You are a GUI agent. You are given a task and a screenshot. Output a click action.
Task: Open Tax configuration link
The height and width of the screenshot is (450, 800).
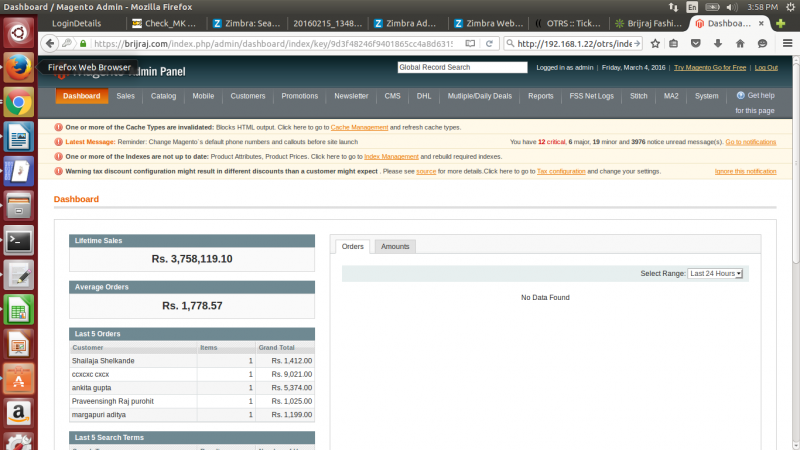pos(561,171)
